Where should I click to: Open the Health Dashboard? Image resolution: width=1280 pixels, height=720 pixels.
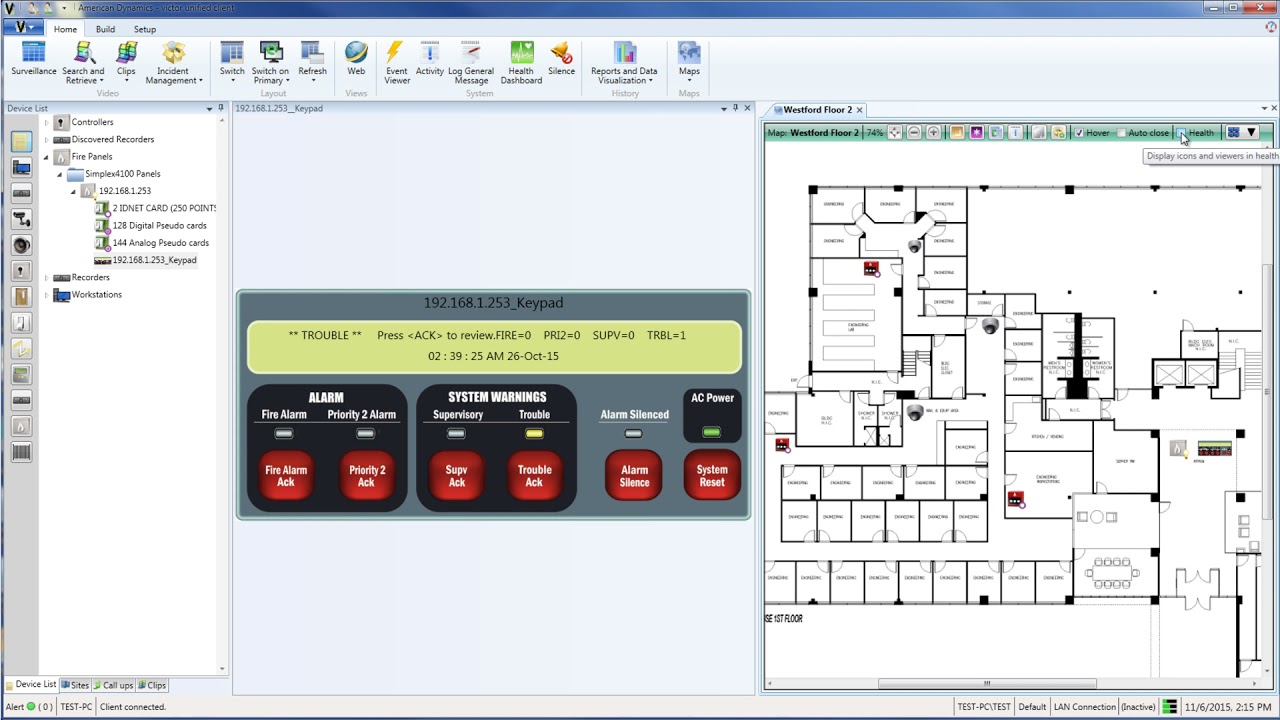point(521,63)
